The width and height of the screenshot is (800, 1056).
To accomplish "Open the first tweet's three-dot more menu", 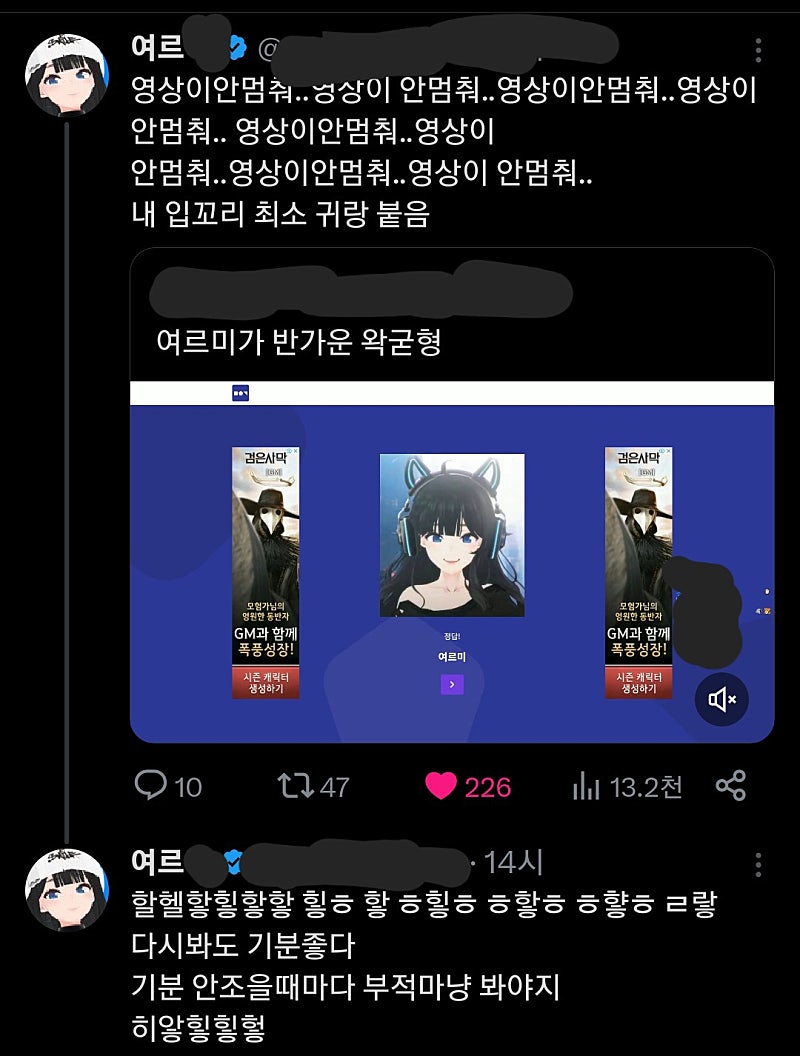I will (758, 51).
